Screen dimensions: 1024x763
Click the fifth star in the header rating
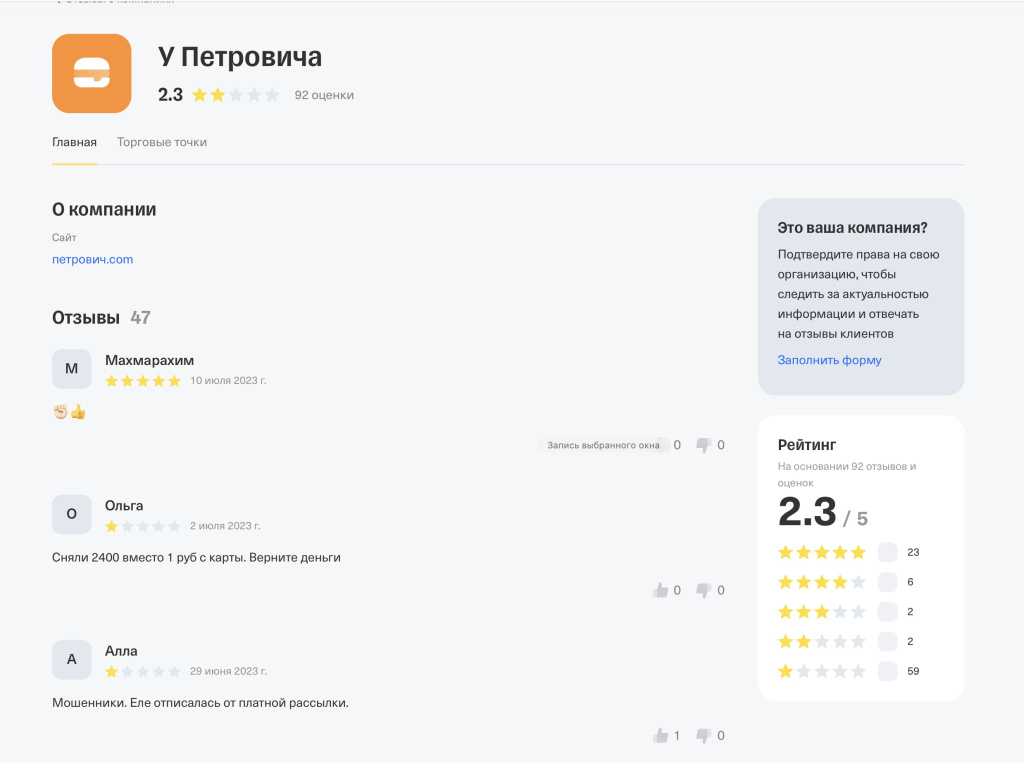[x=272, y=95]
